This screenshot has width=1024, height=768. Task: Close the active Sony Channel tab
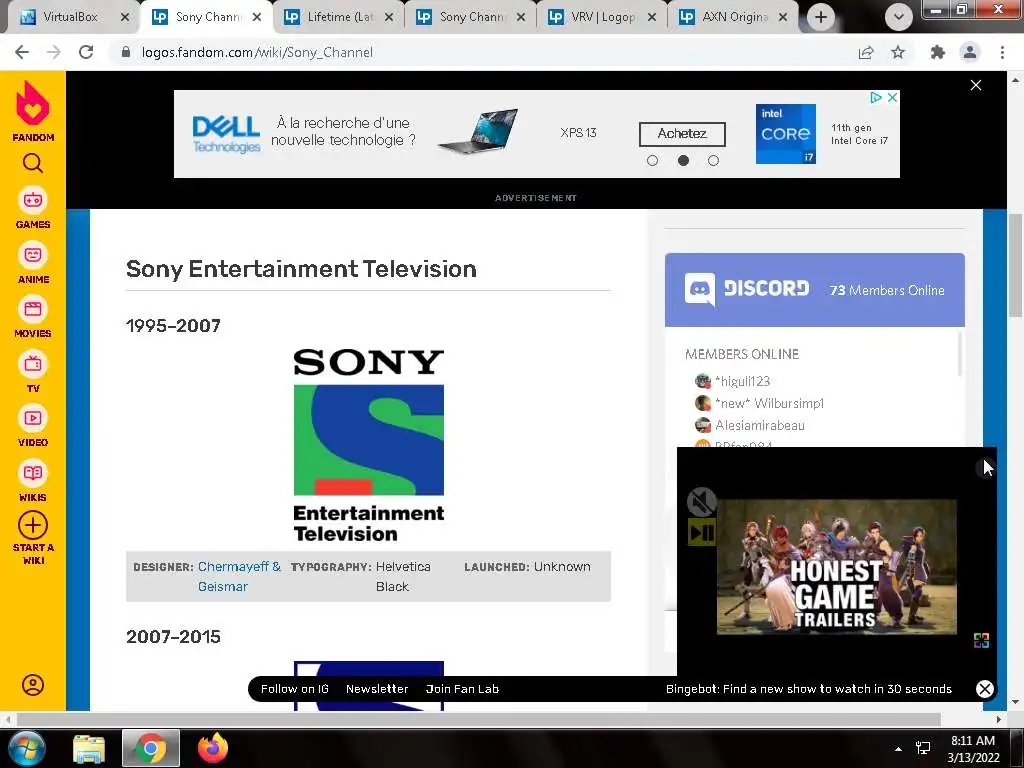[257, 17]
